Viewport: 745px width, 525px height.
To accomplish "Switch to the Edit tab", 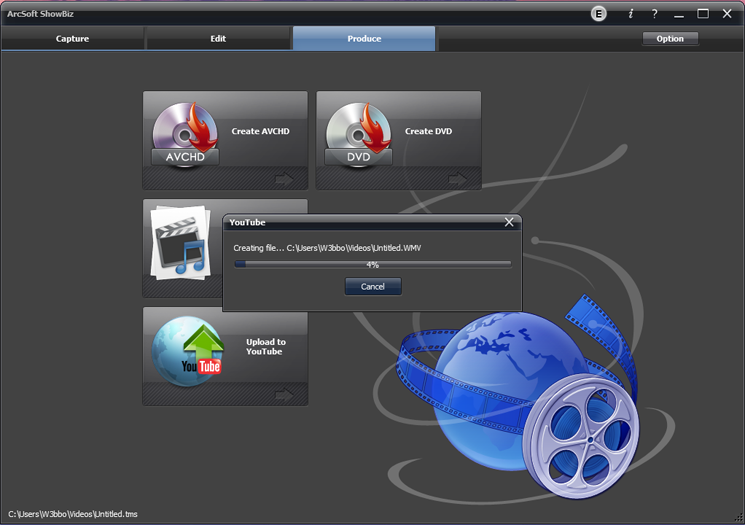I will click(218, 38).
